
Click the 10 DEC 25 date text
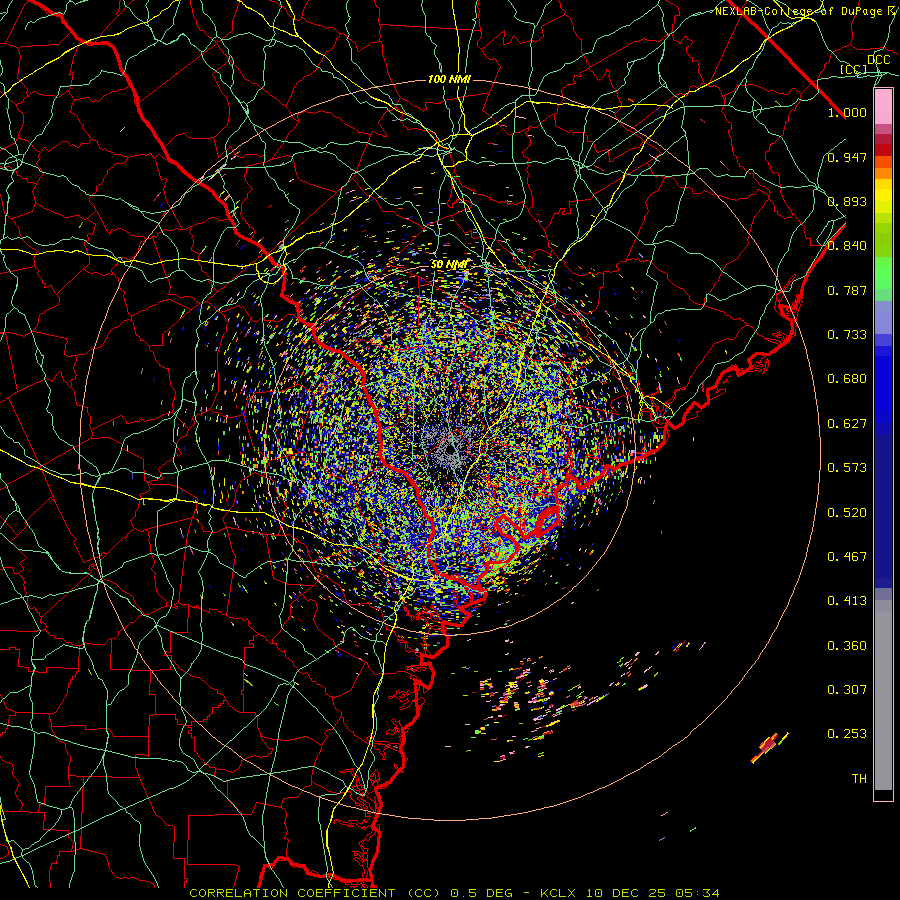(x=626, y=893)
